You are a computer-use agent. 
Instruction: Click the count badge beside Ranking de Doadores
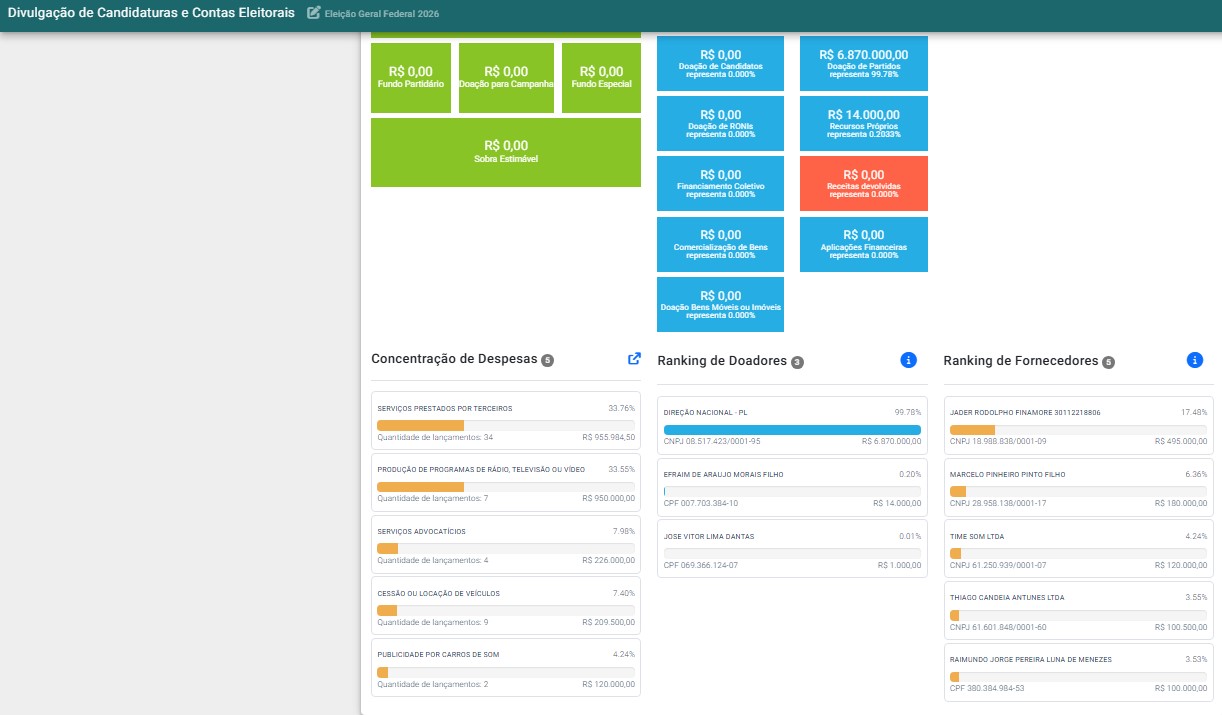click(797, 362)
